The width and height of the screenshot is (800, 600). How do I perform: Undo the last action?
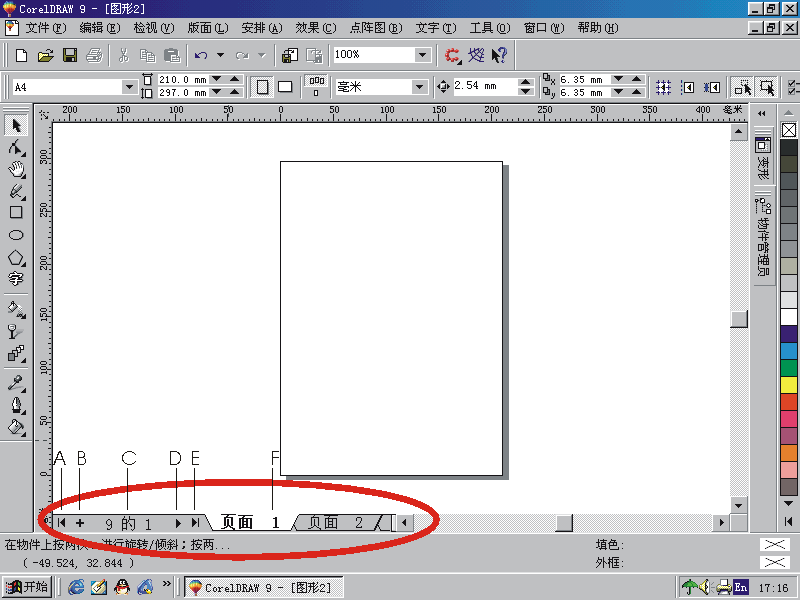pos(201,55)
